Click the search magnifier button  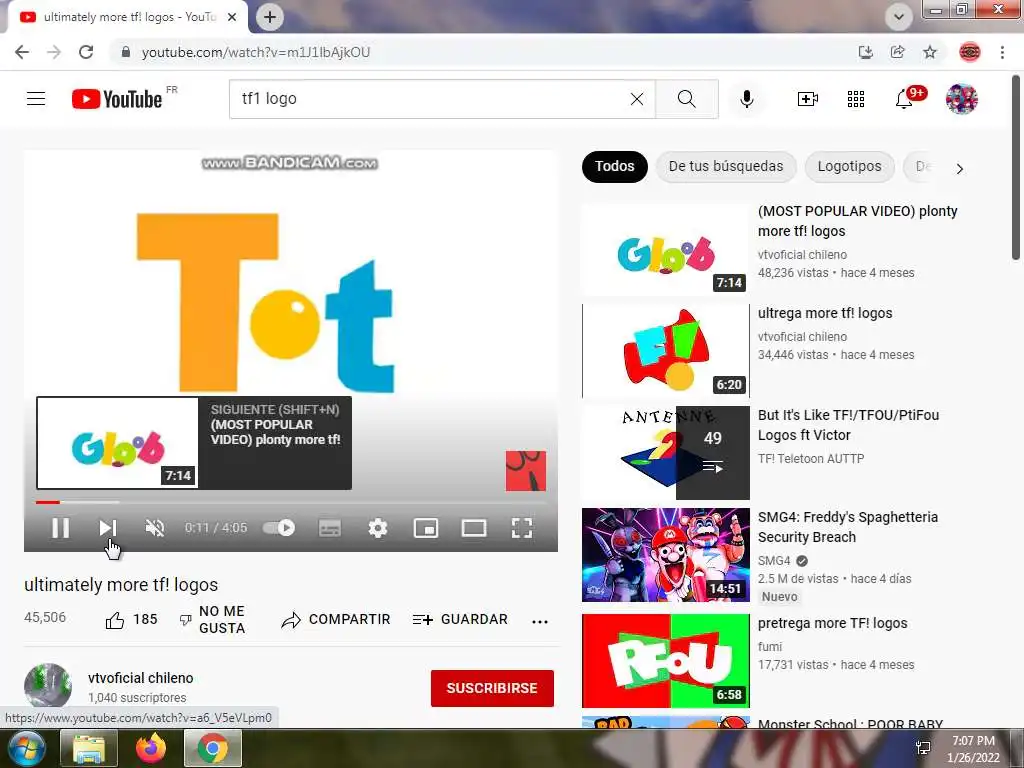[x=686, y=99]
